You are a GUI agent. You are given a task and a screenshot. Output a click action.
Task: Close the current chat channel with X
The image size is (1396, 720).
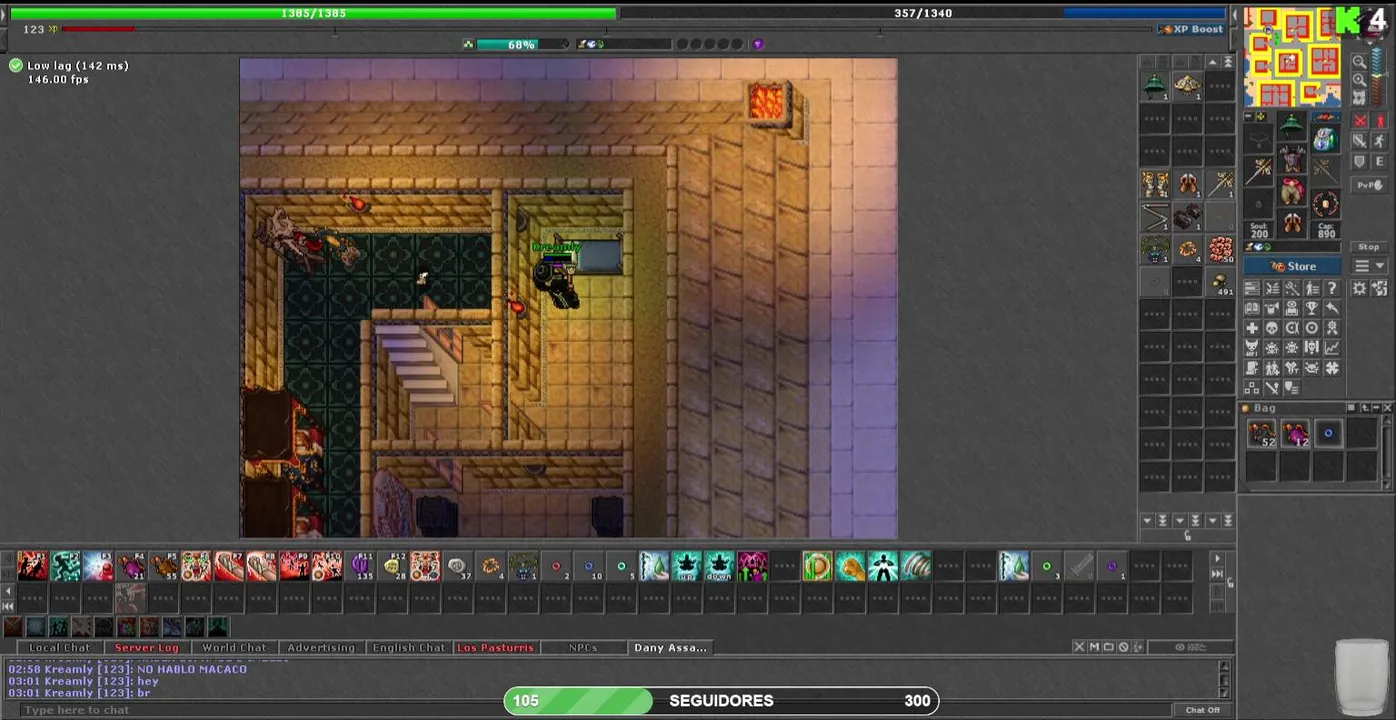coord(1079,647)
